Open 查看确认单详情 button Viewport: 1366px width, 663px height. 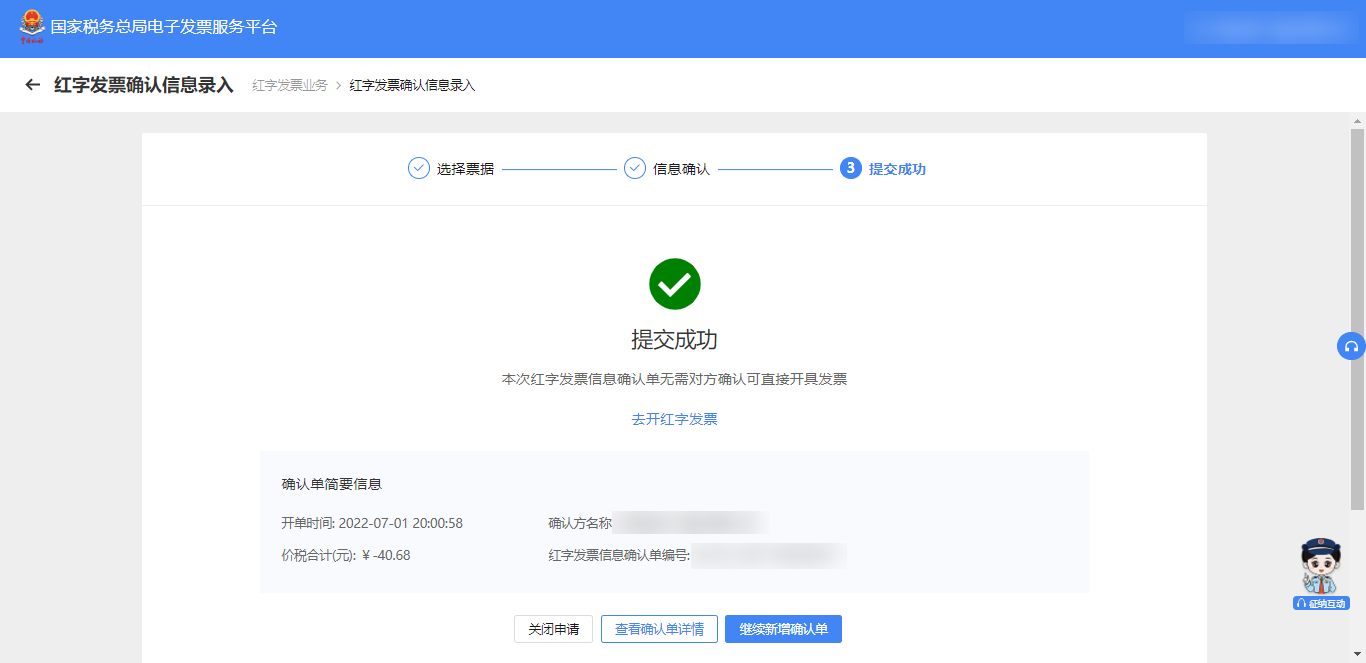click(659, 629)
